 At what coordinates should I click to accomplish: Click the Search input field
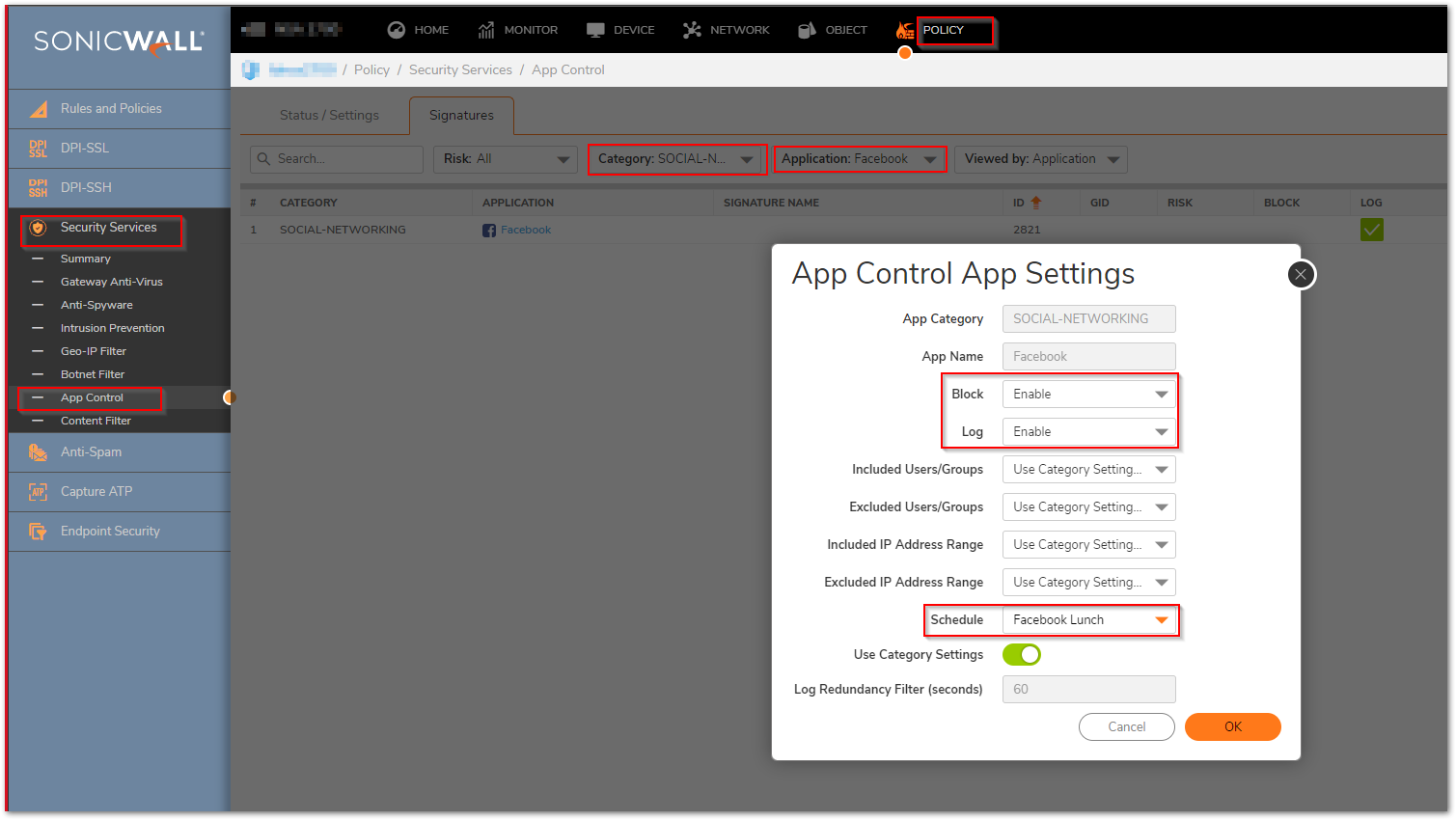tap(337, 159)
